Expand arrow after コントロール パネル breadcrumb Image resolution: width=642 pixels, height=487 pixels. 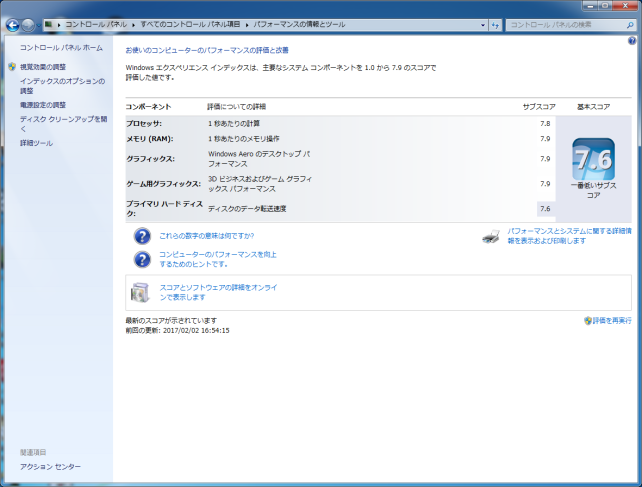tap(133, 25)
